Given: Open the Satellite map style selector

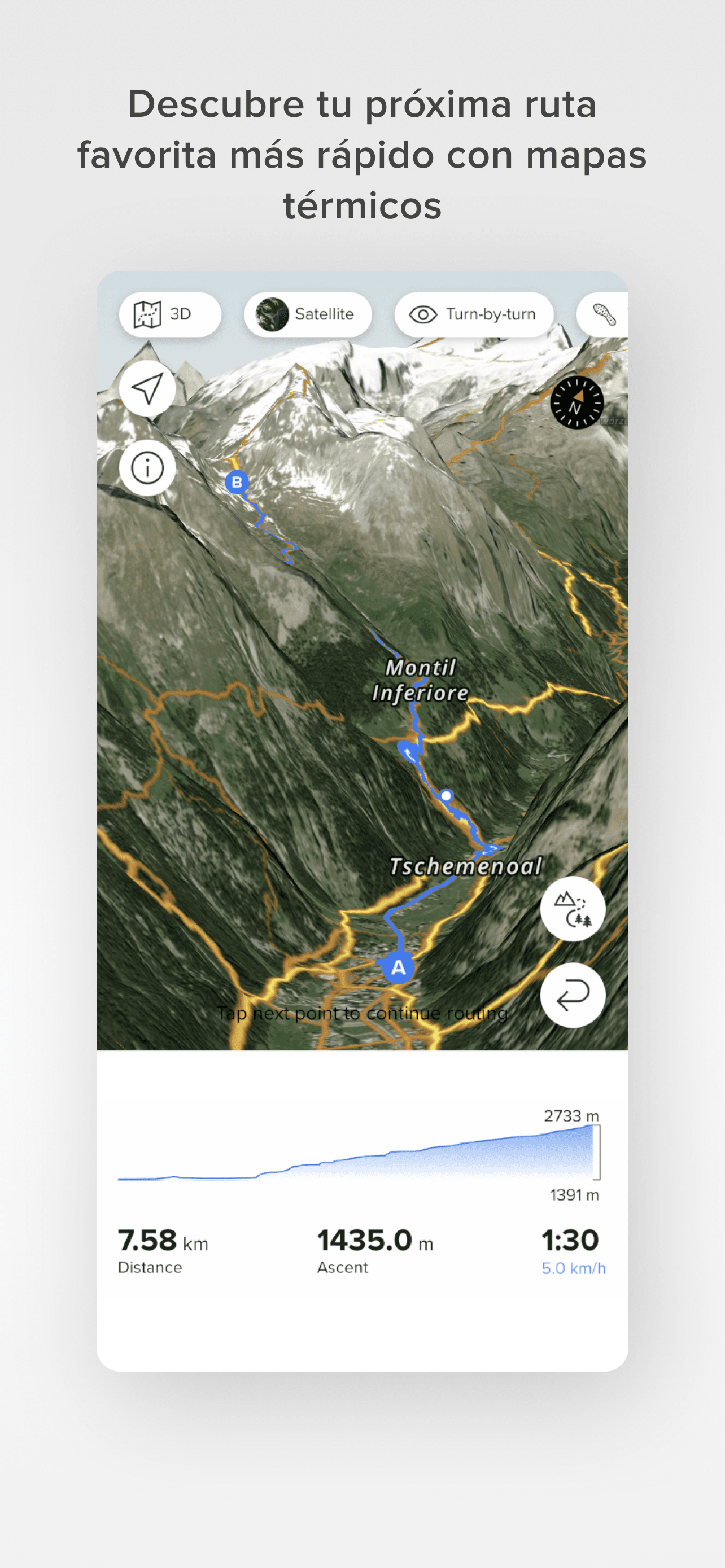Looking at the screenshot, I should (308, 314).
